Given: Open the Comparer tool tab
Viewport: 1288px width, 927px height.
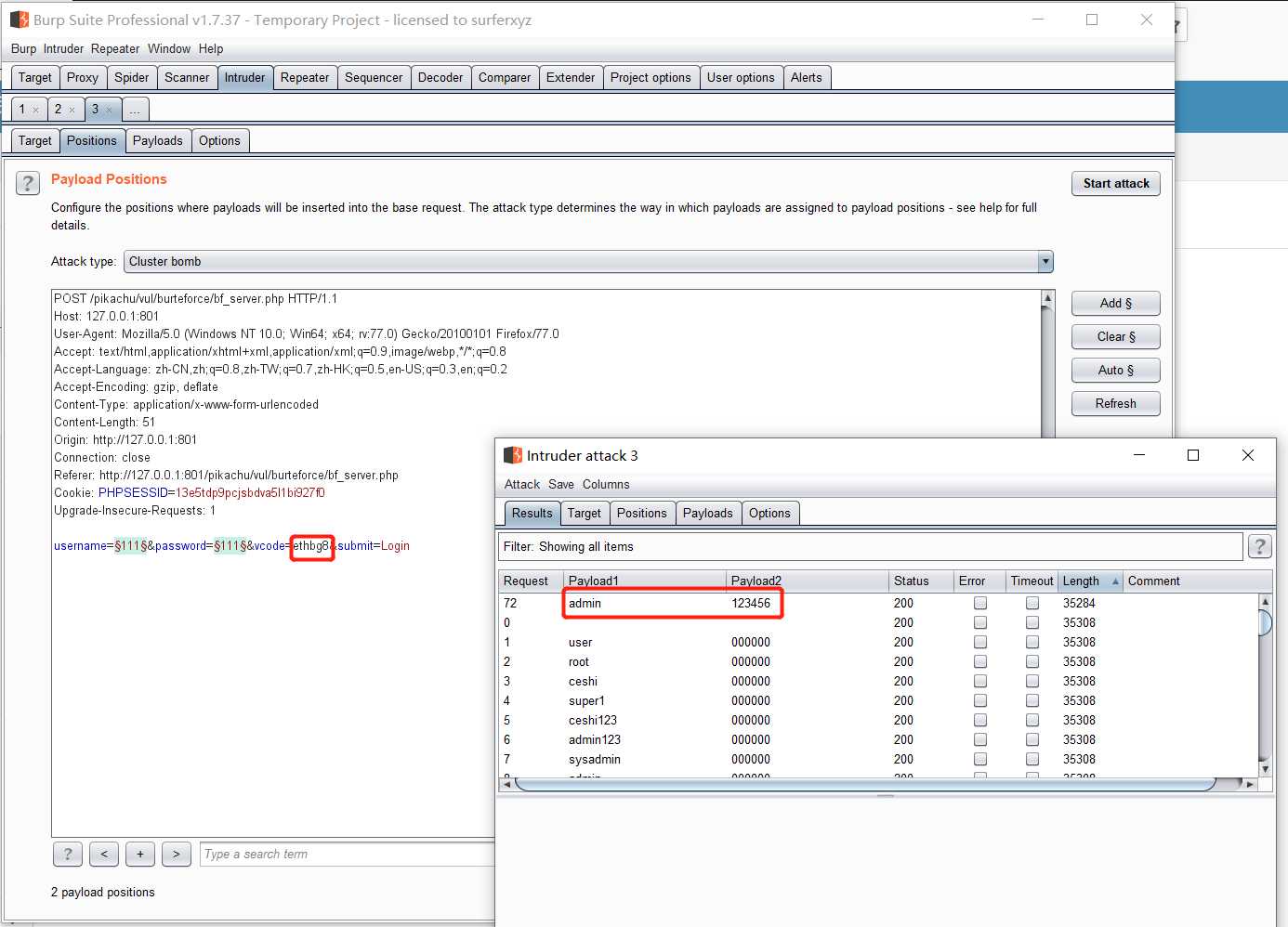Looking at the screenshot, I should (505, 78).
